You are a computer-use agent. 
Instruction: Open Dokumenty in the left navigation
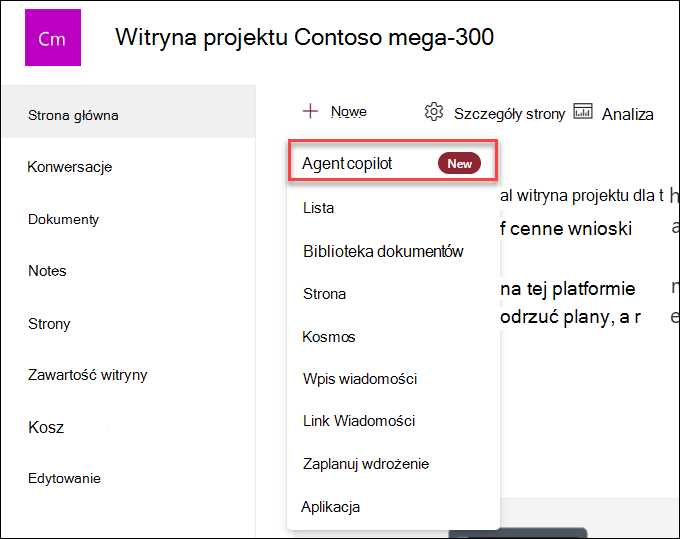point(63,219)
